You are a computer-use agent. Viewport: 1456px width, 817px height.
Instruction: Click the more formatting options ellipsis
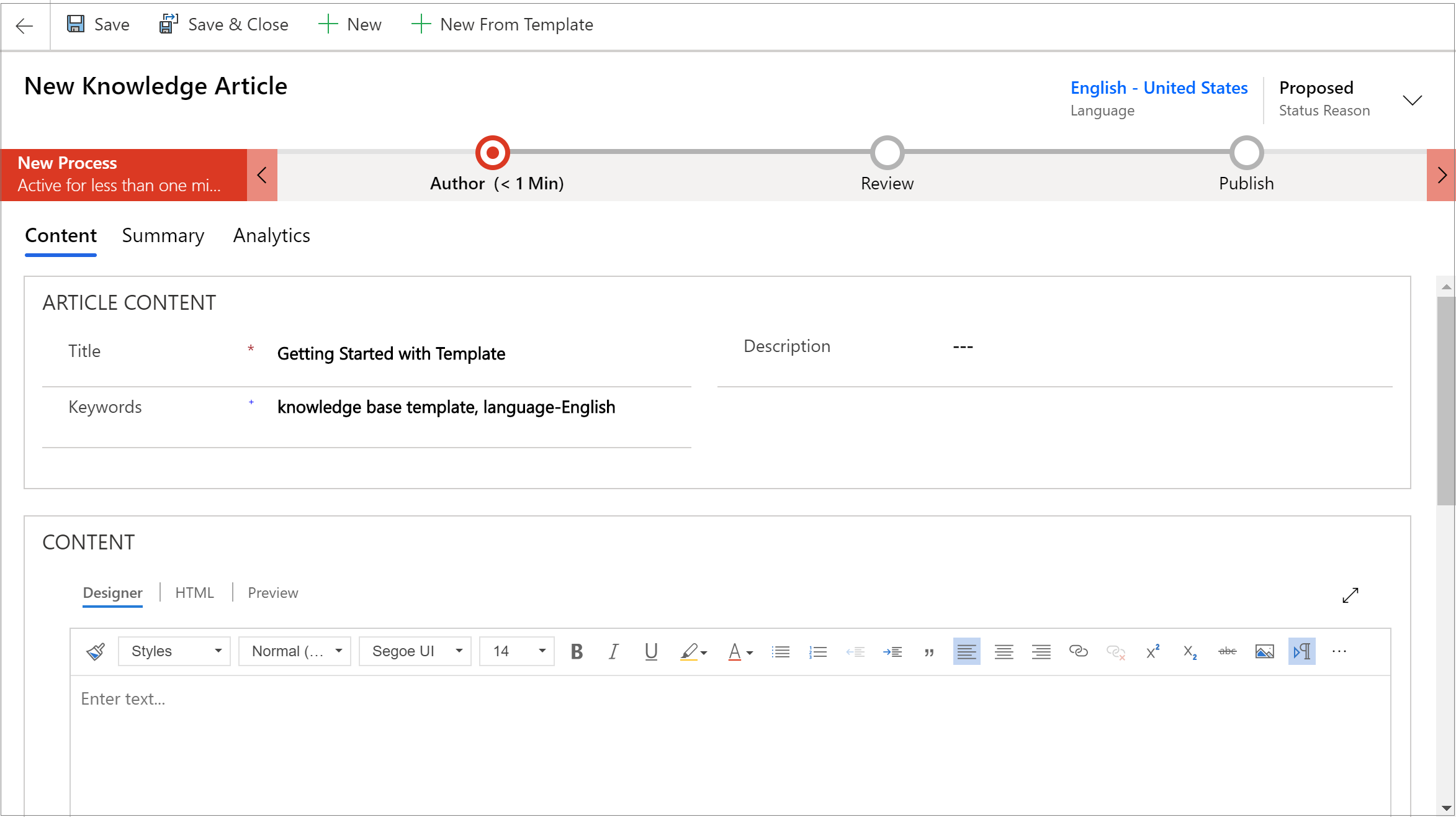point(1340,652)
